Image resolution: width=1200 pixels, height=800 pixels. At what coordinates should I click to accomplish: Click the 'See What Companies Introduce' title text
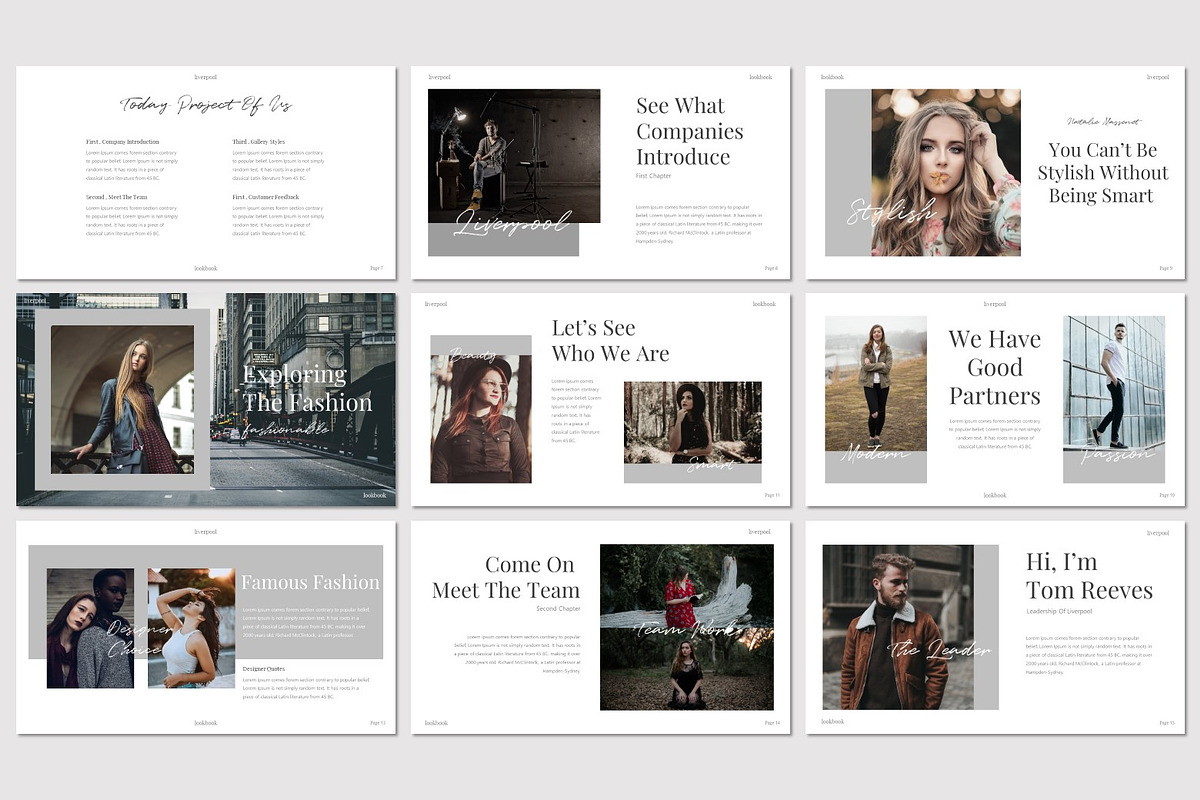pos(689,131)
